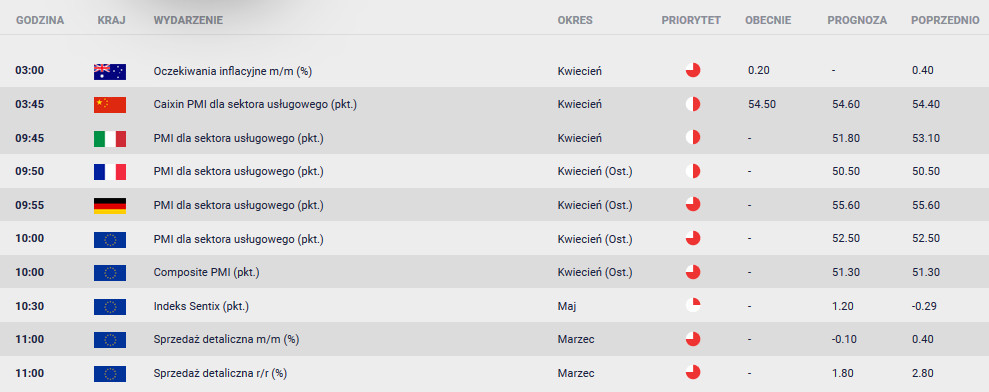This screenshot has height=392, width=989.
Task: Sort by the PRIORYTET column header
Action: (691, 20)
